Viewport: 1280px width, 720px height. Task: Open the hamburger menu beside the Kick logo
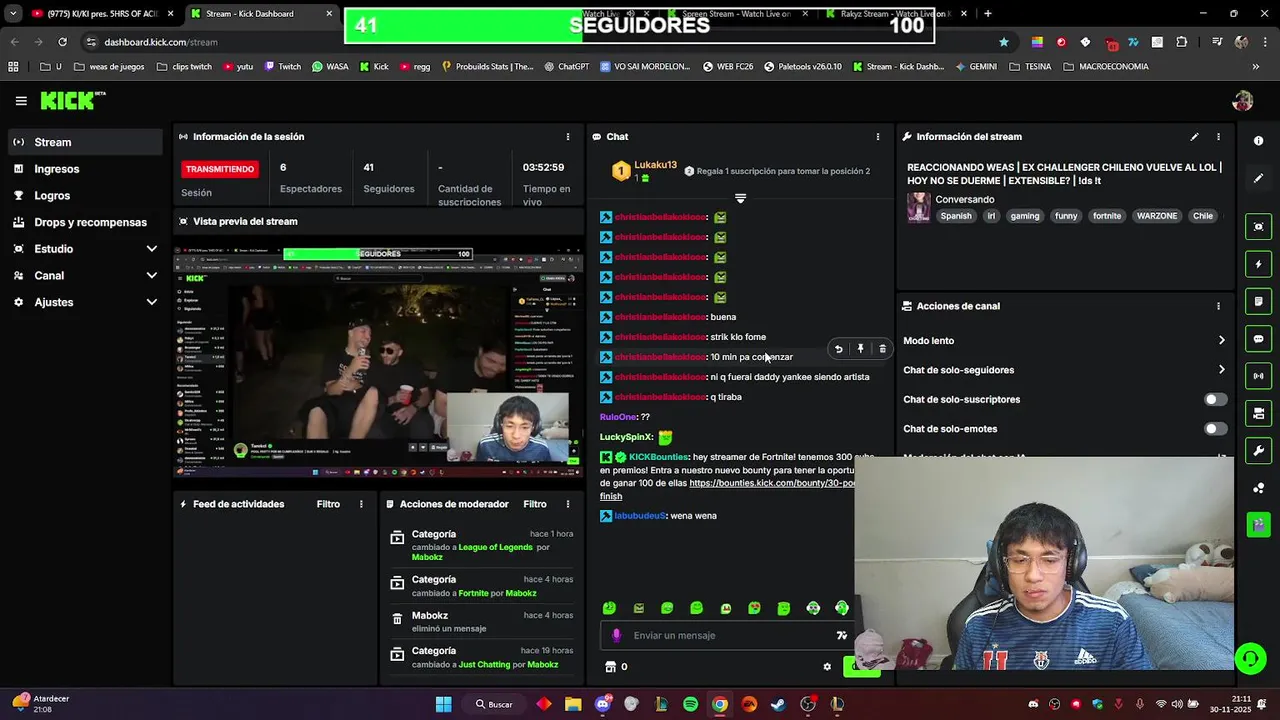(x=21, y=101)
